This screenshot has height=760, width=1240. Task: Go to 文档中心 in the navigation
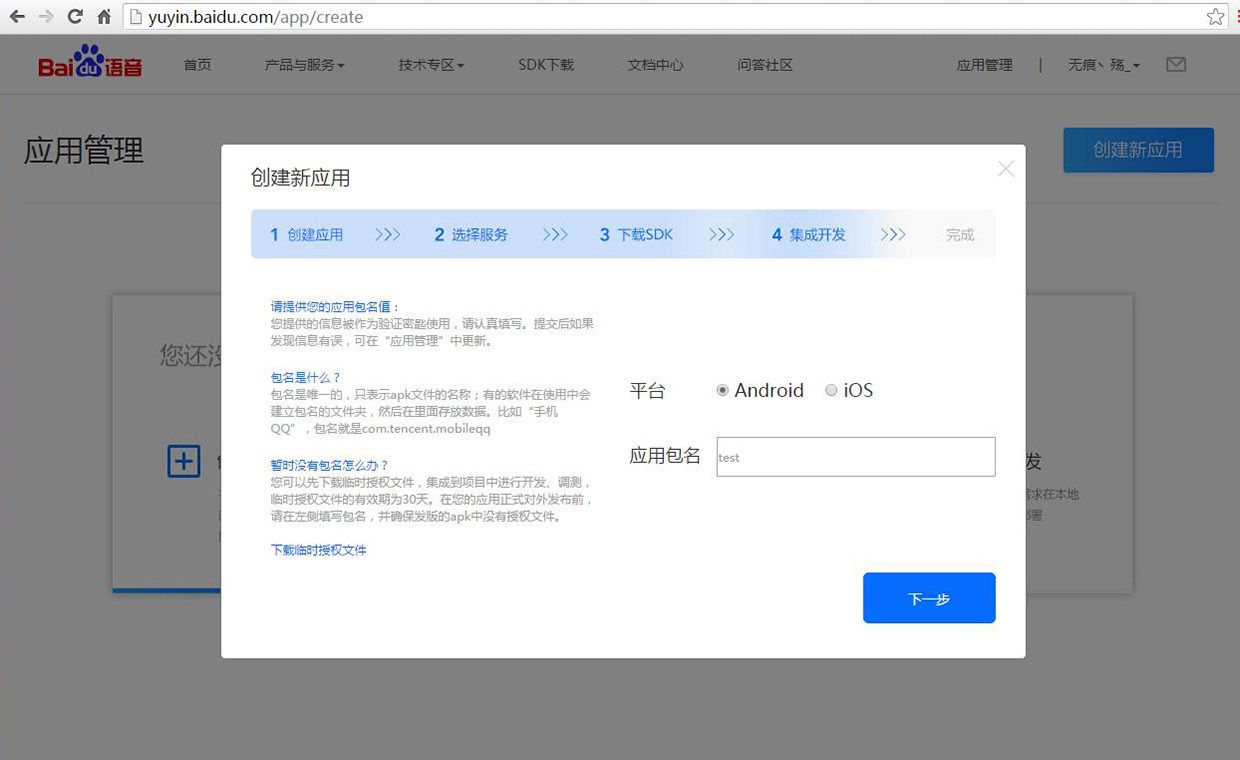pos(656,65)
